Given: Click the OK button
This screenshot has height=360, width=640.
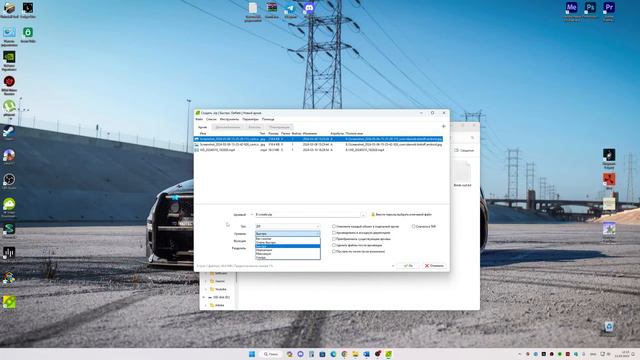Looking at the screenshot, I should click(408, 266).
